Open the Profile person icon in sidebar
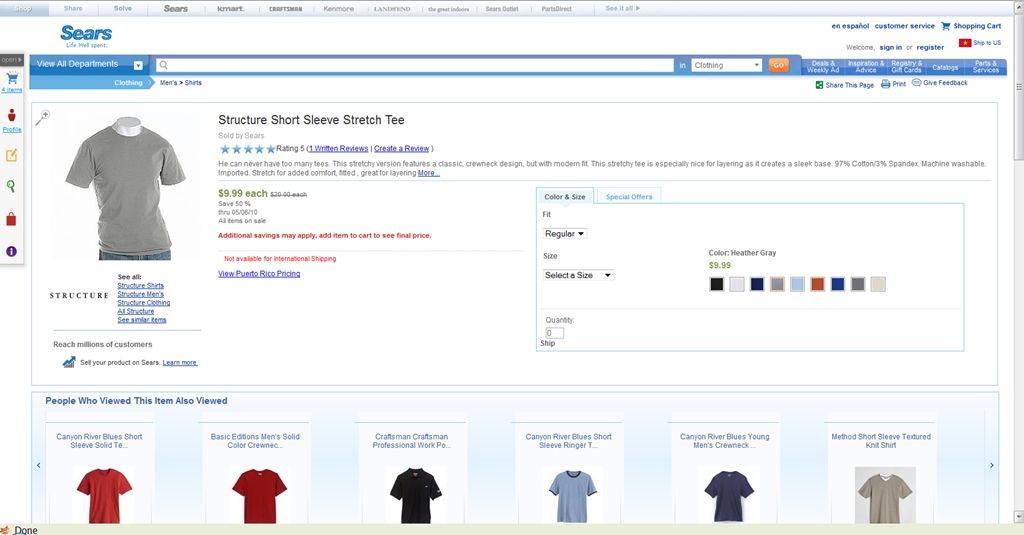The height and width of the screenshot is (535, 1024). [12, 116]
